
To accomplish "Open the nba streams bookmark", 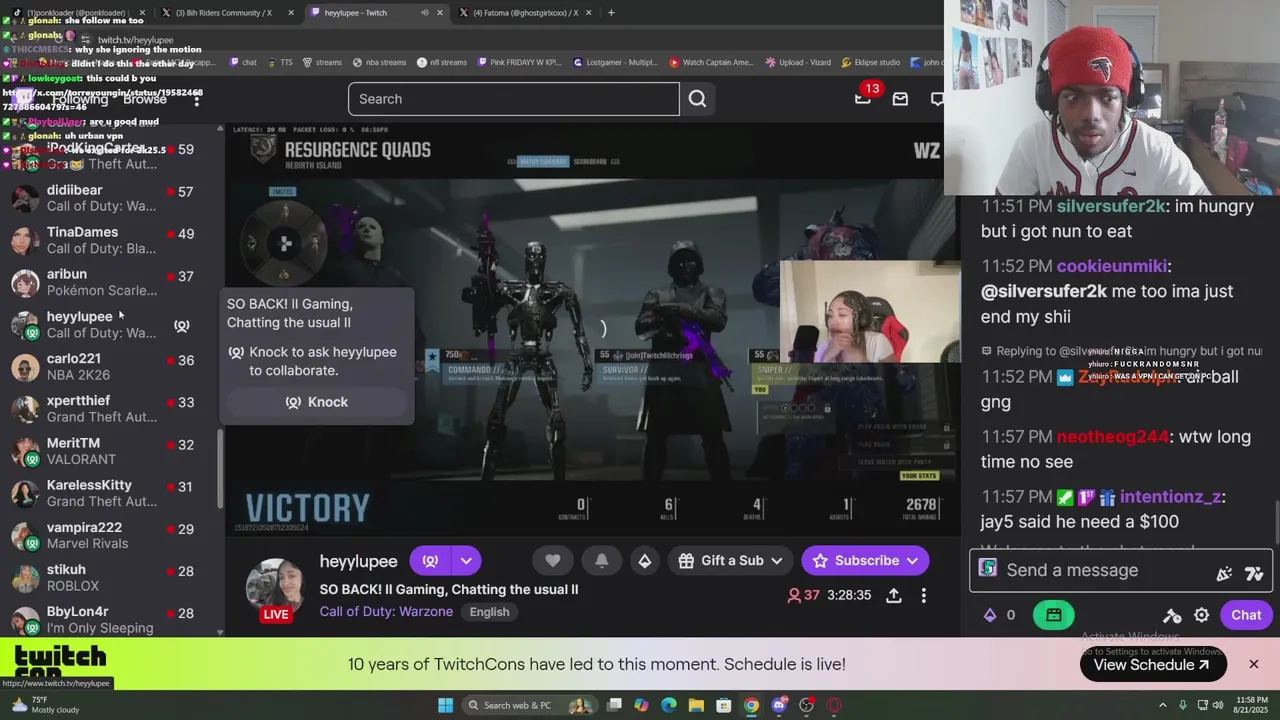I will tap(379, 62).
